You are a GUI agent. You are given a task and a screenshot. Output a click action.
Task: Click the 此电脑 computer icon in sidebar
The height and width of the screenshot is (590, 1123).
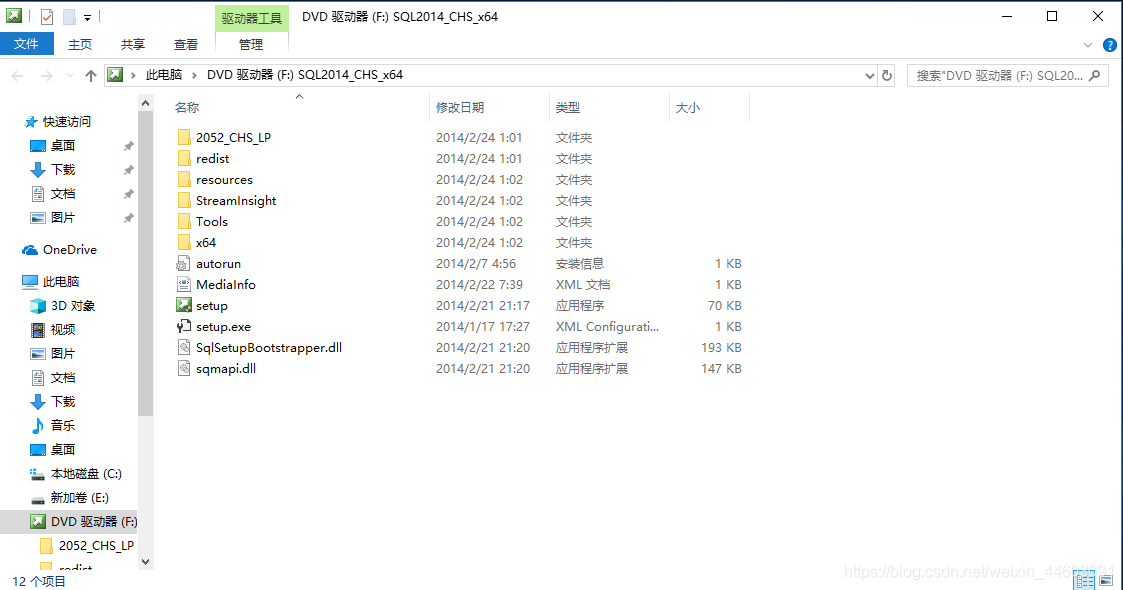tap(30, 281)
